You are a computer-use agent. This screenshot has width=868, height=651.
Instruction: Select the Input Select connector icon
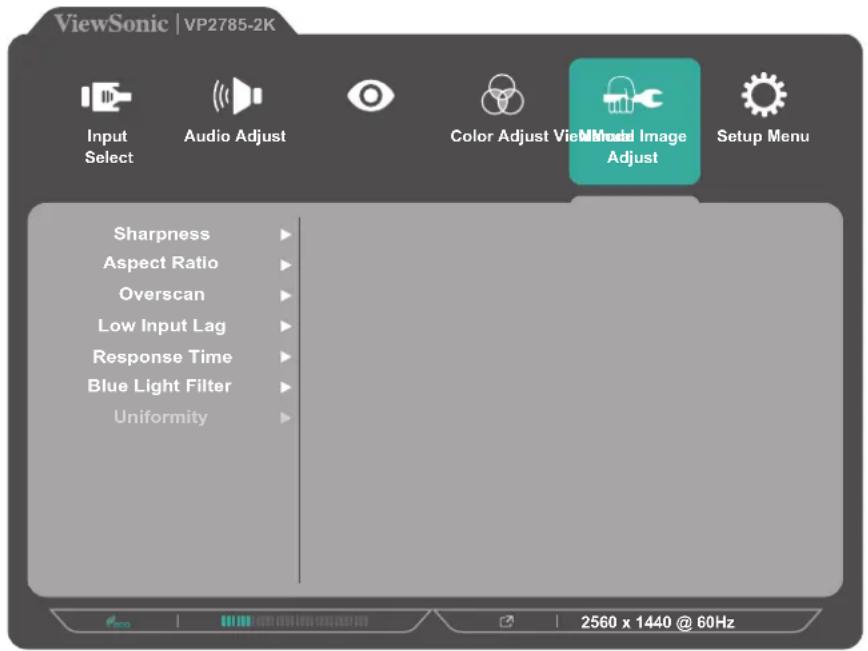tap(106, 97)
